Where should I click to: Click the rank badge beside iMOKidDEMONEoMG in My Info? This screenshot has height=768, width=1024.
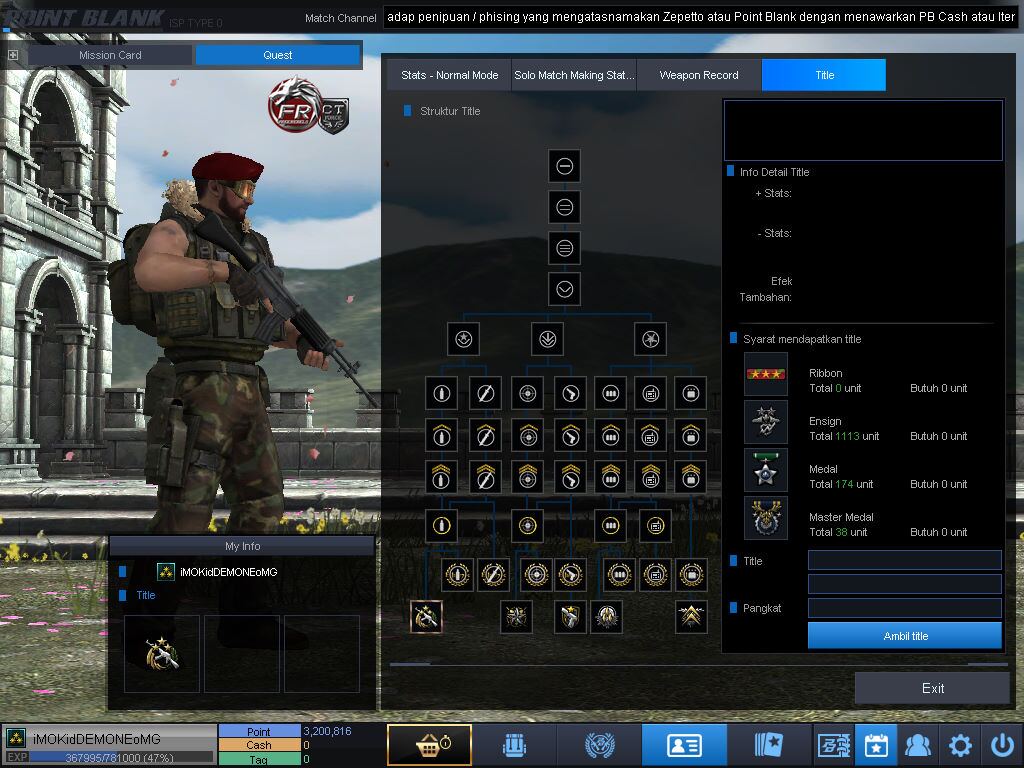(166, 572)
